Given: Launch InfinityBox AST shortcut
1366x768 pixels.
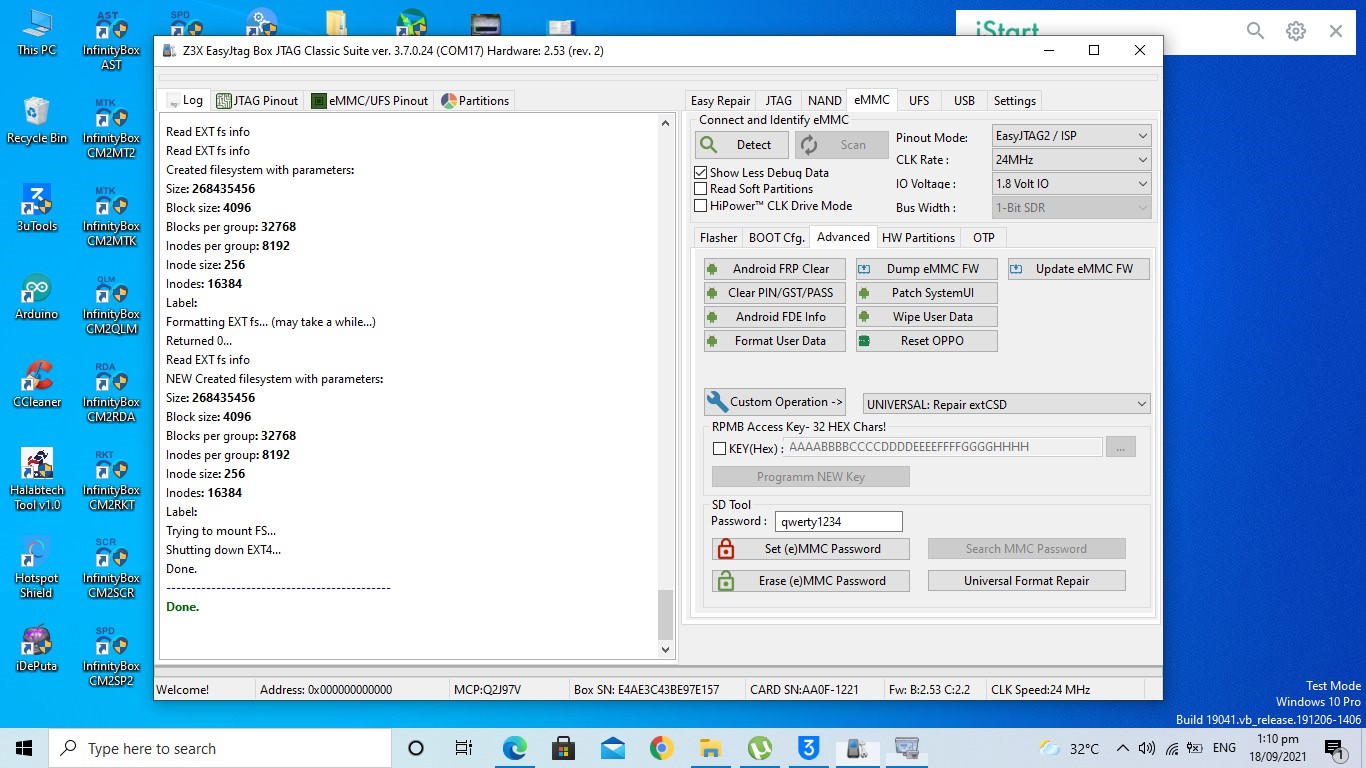Looking at the screenshot, I should [x=111, y=40].
